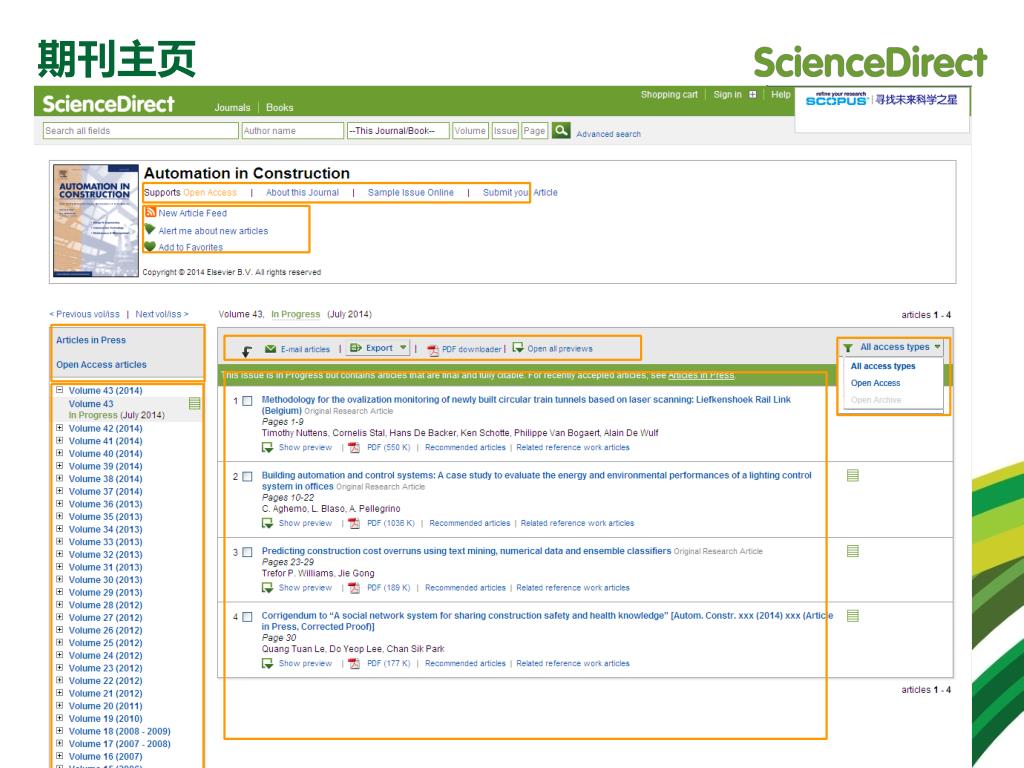This screenshot has height=768, width=1024.
Task: Click Show preview icon for Building automation article
Action: coord(267,523)
